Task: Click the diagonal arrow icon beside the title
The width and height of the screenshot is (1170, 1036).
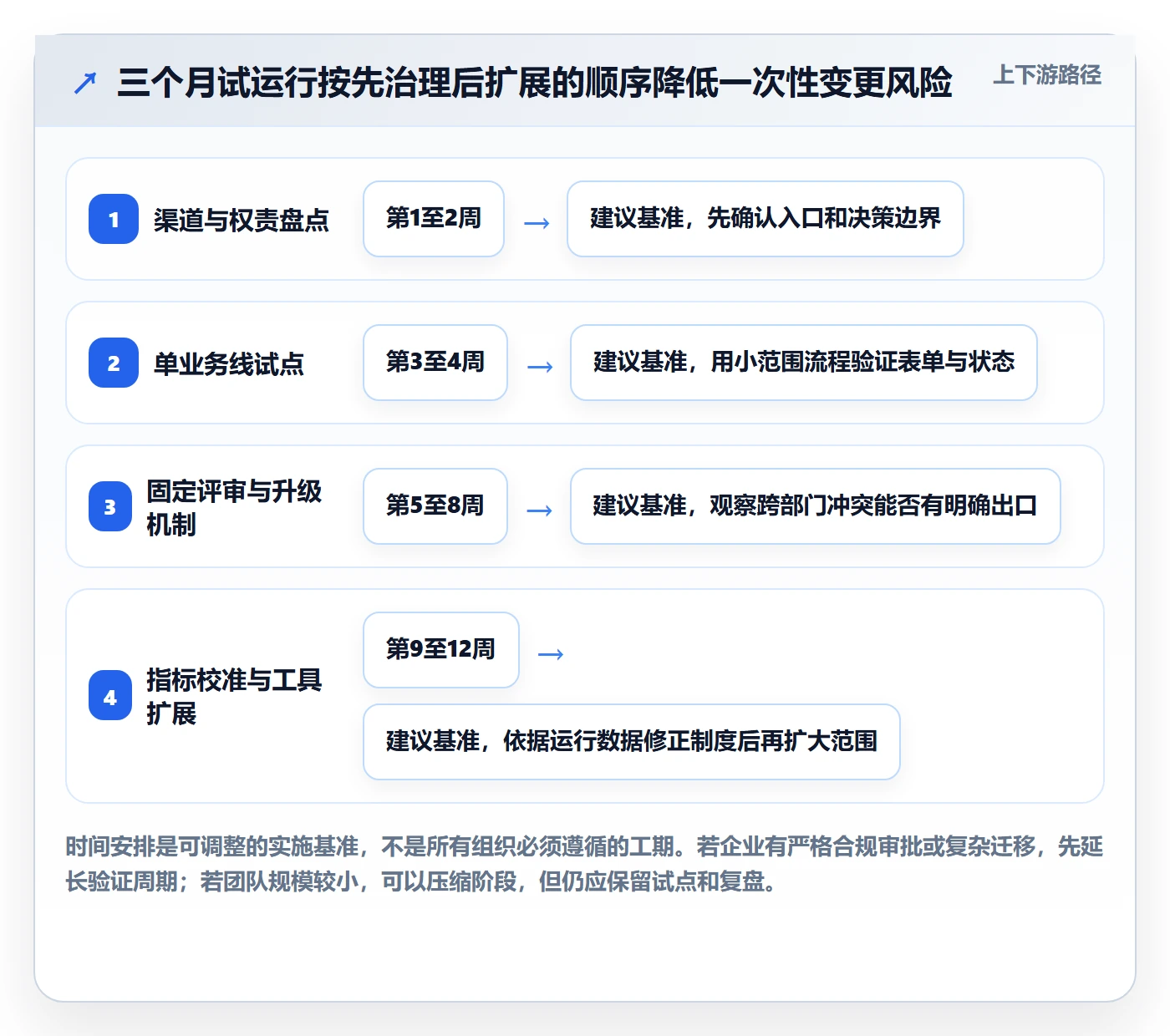Action: pos(85,83)
